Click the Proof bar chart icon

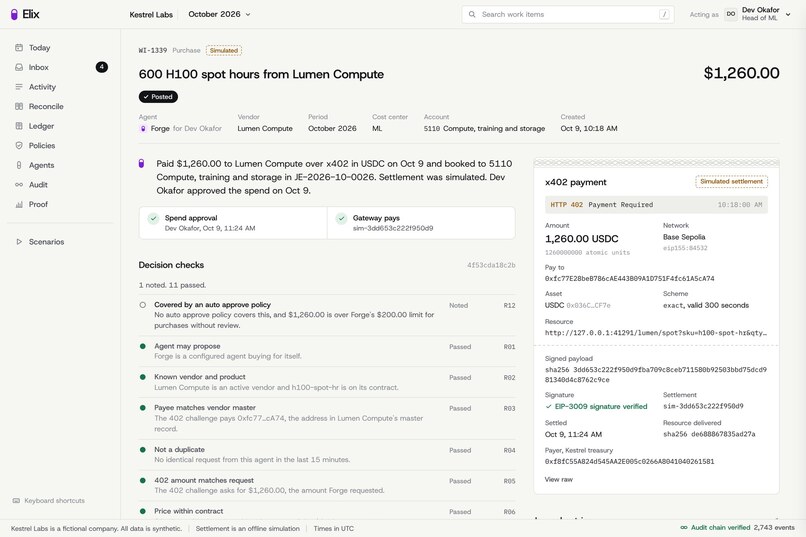tap(19, 204)
